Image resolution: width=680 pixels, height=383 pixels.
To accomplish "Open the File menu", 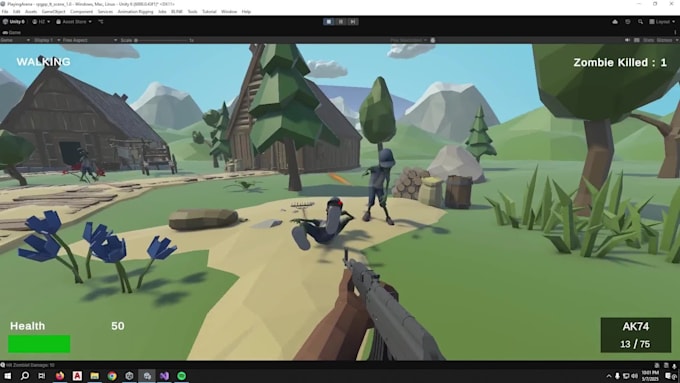I will click(5, 12).
